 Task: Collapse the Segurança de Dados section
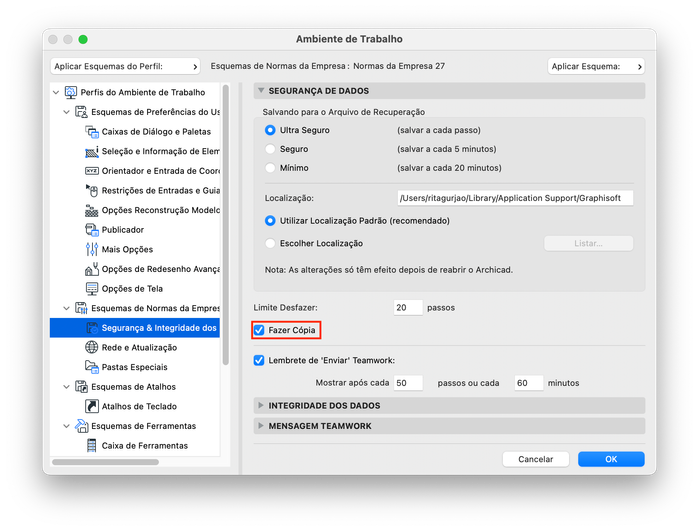pos(261,91)
